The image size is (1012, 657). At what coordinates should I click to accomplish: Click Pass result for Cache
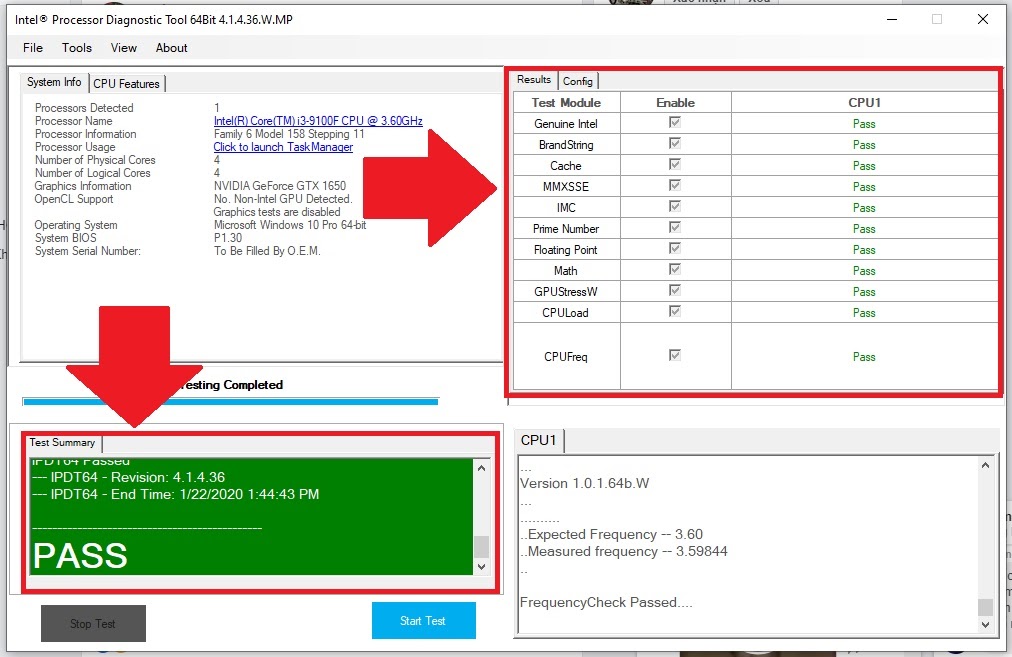(864, 166)
